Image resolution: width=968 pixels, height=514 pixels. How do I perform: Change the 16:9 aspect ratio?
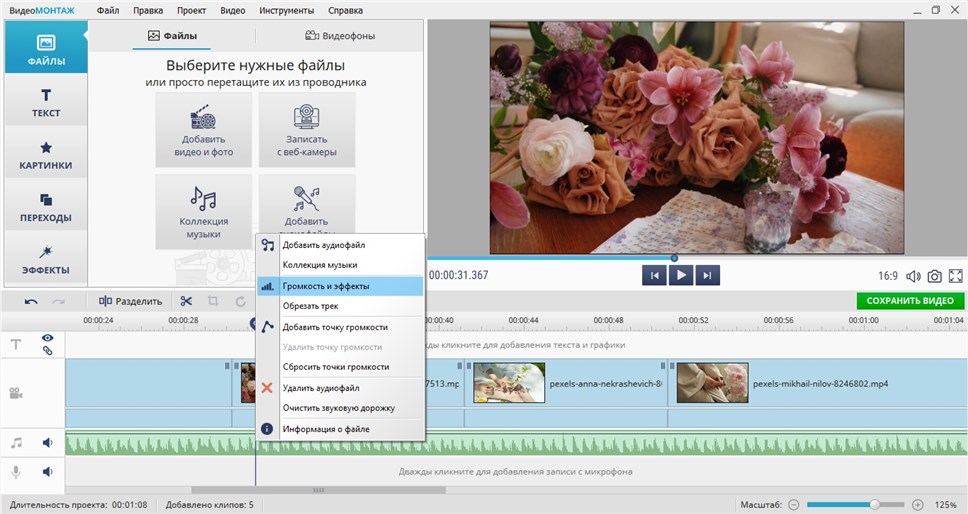[888, 276]
